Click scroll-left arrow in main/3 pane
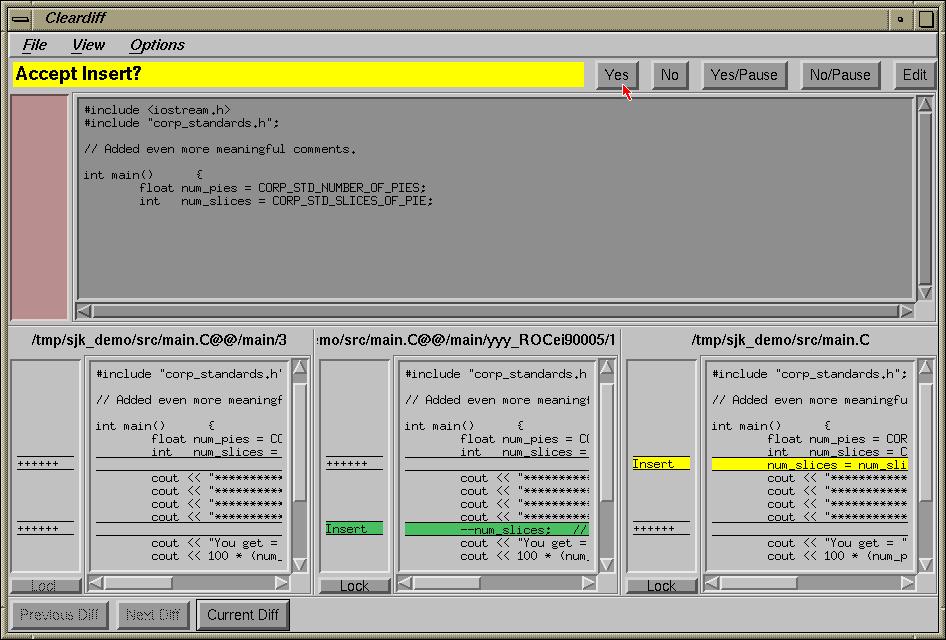The image size is (946, 640). [x=96, y=582]
